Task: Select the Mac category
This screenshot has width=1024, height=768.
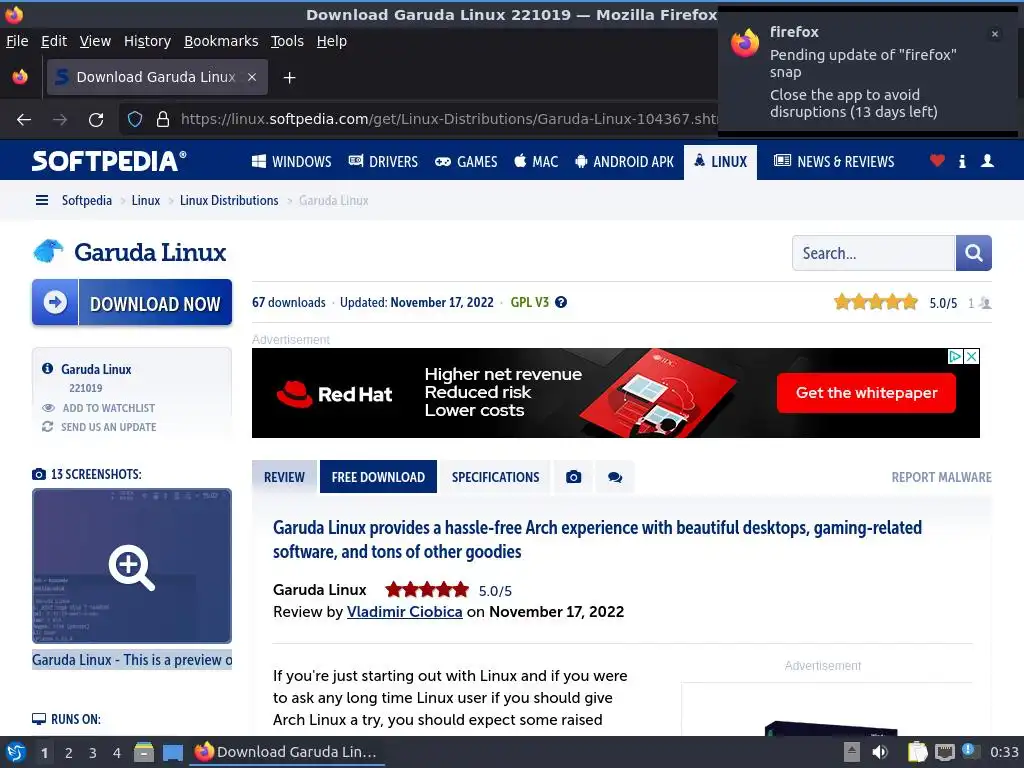Action: 536,161
